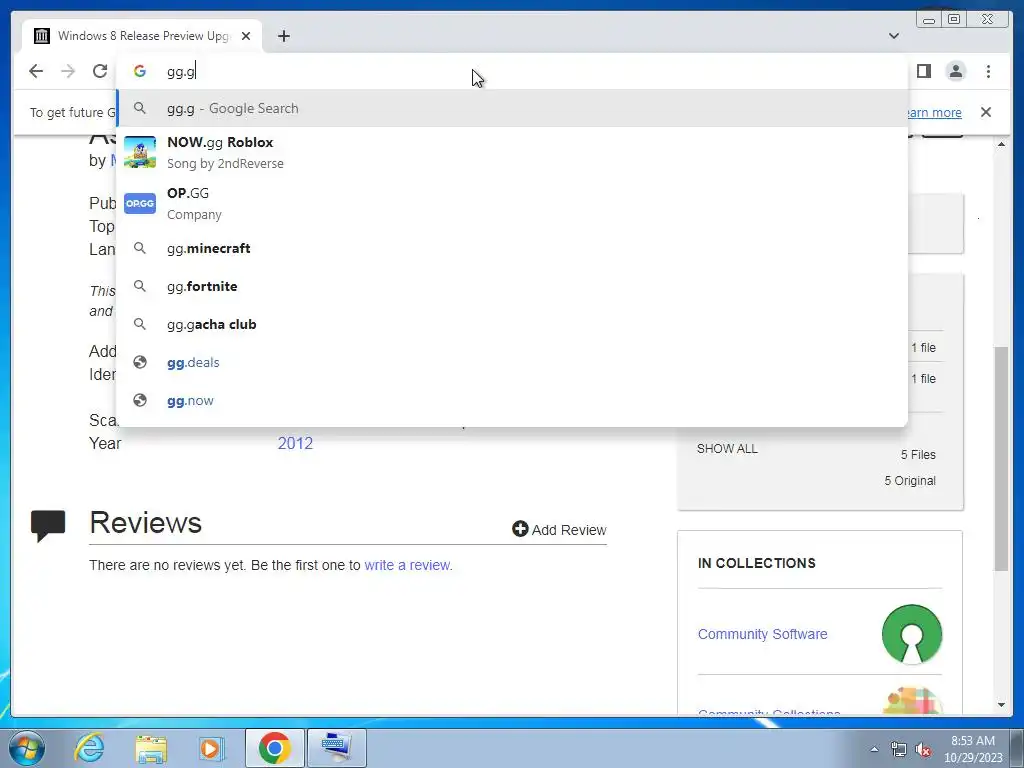This screenshot has width=1024, height=768.
Task: Click the green Community Software logo
Action: (912, 634)
